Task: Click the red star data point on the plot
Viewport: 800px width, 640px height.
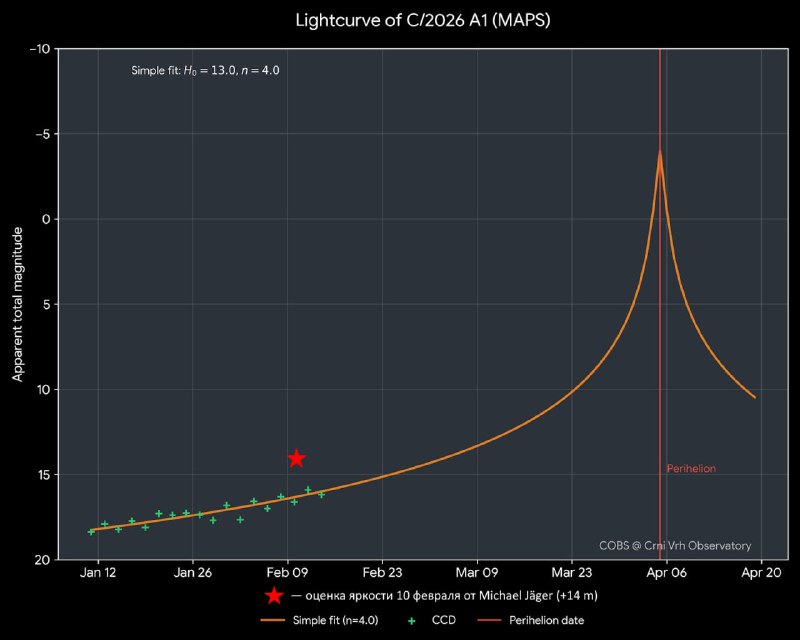Action: (x=296, y=458)
